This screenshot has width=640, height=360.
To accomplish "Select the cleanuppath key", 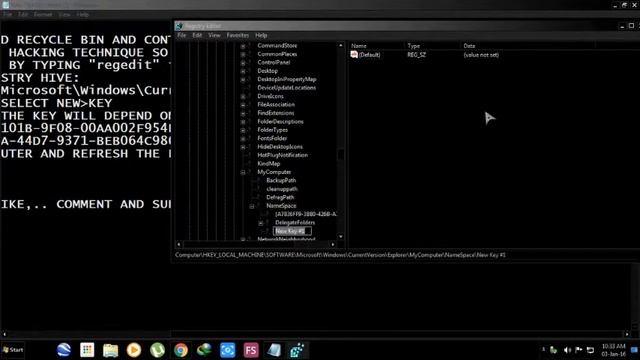I will [282, 189].
